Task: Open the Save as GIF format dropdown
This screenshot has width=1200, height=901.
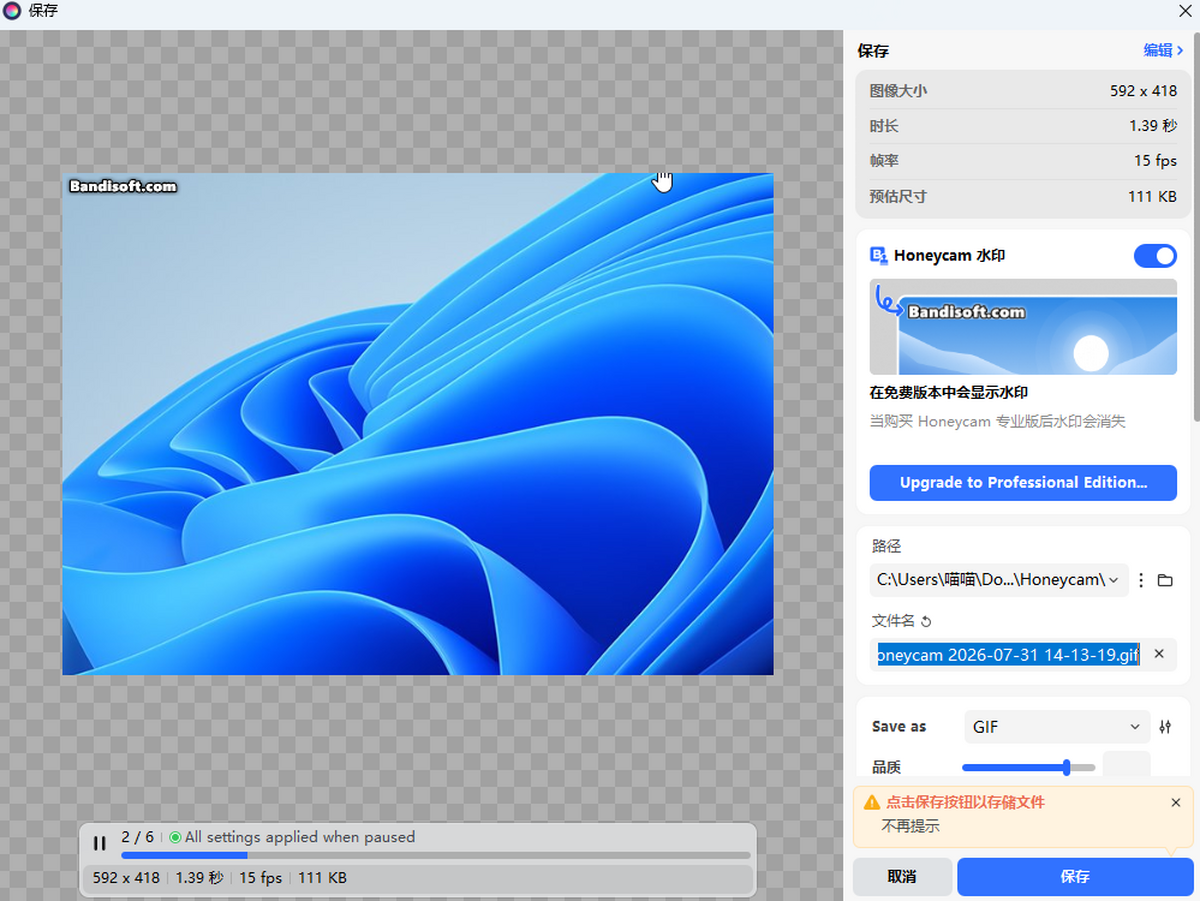Action: pyautogui.click(x=1057, y=727)
